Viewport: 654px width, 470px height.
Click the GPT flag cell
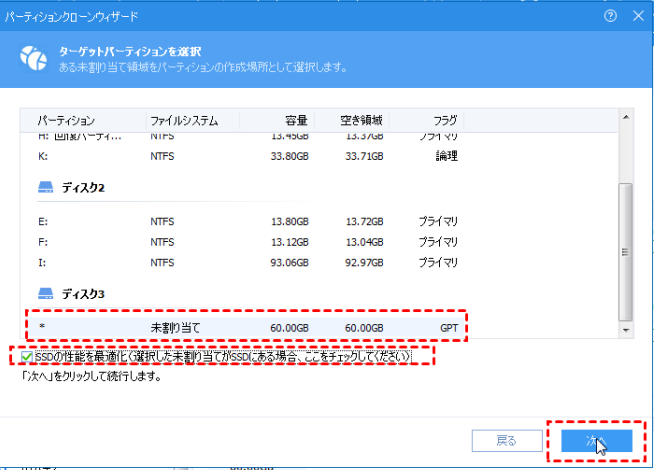449,328
